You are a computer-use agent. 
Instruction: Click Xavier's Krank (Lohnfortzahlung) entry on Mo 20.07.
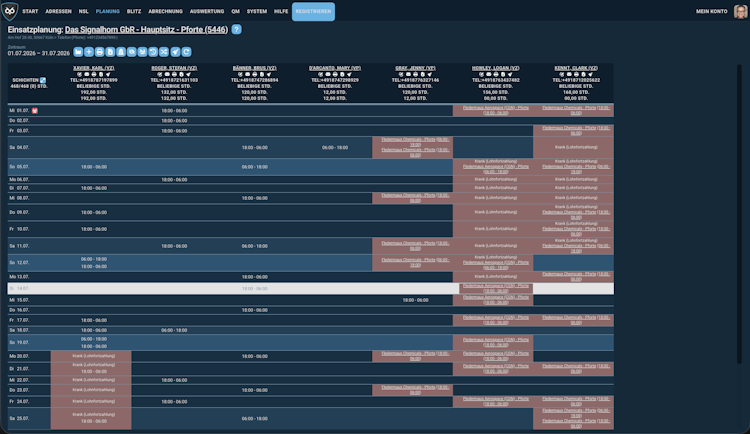tap(94, 356)
